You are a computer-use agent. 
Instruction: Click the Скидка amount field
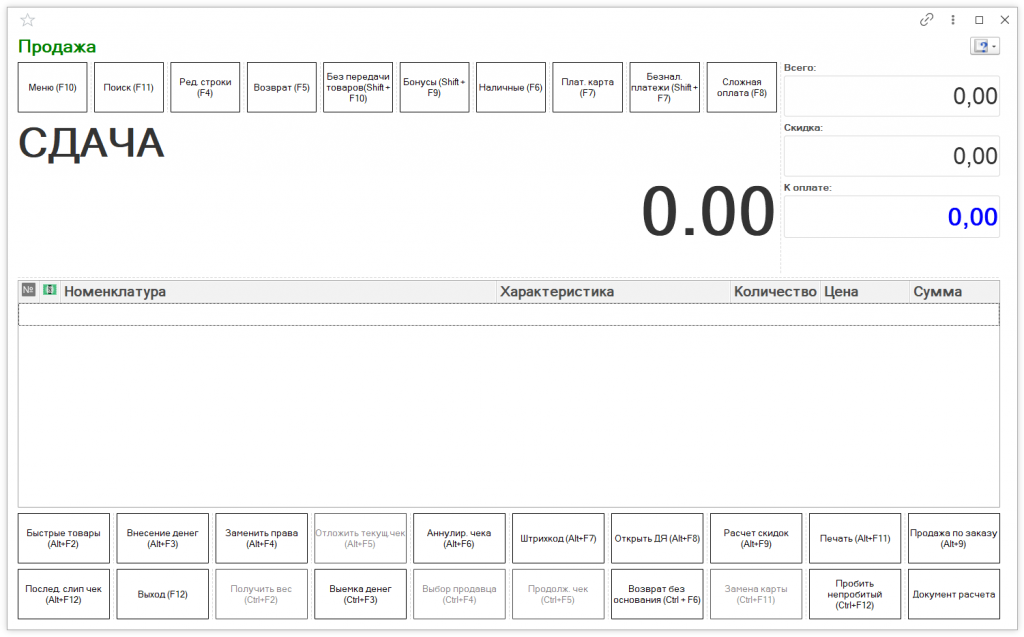coord(891,156)
